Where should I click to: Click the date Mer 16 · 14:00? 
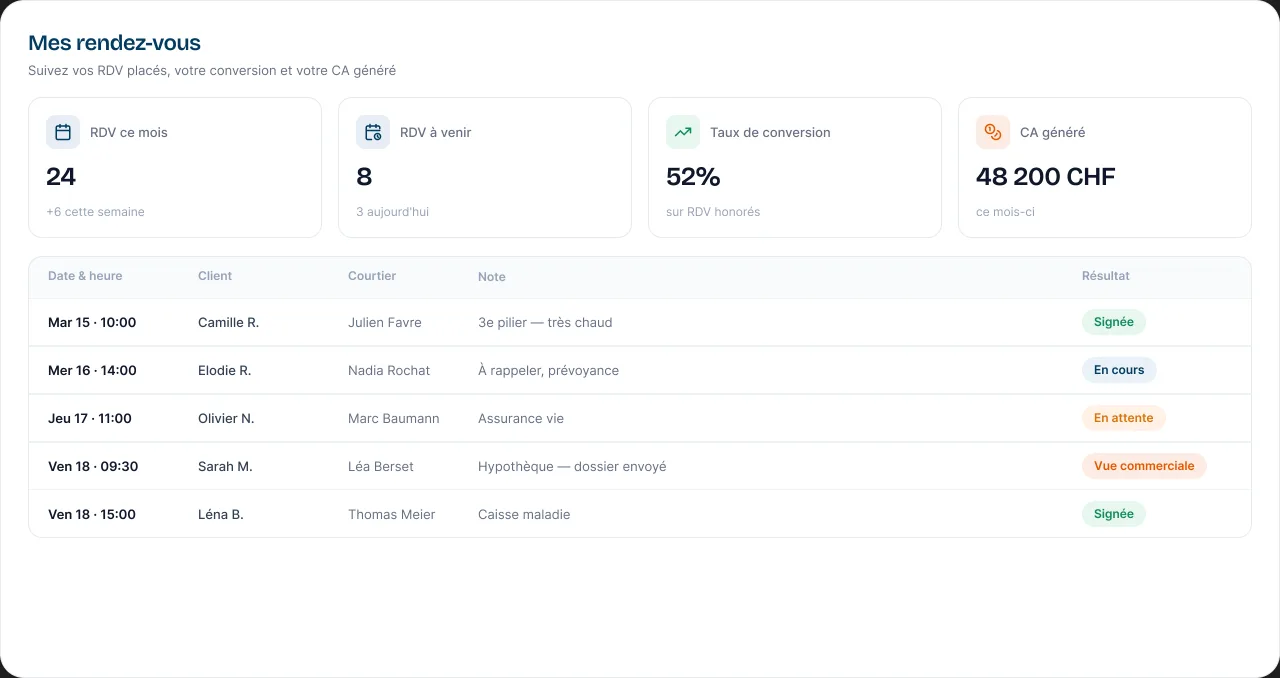92,371
